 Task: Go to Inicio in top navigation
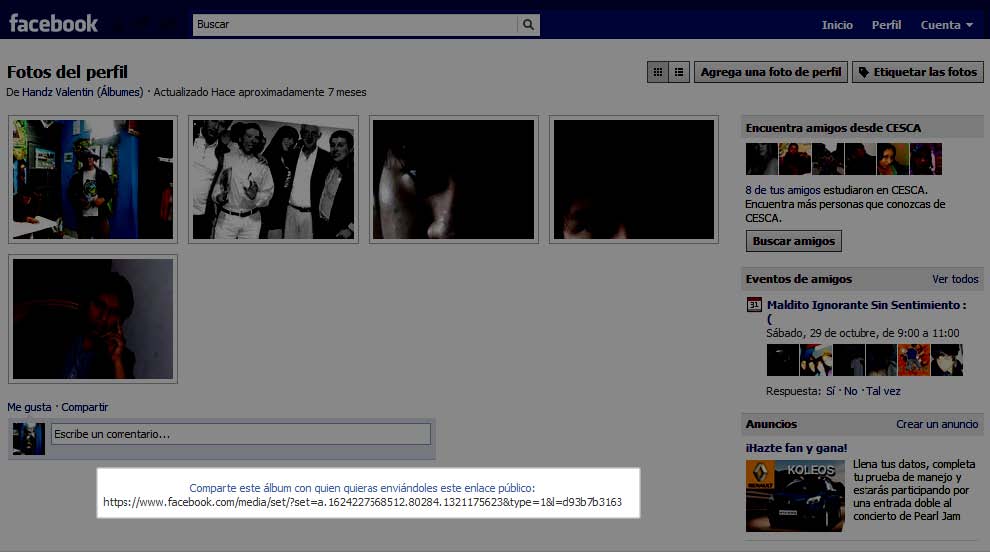(x=837, y=25)
